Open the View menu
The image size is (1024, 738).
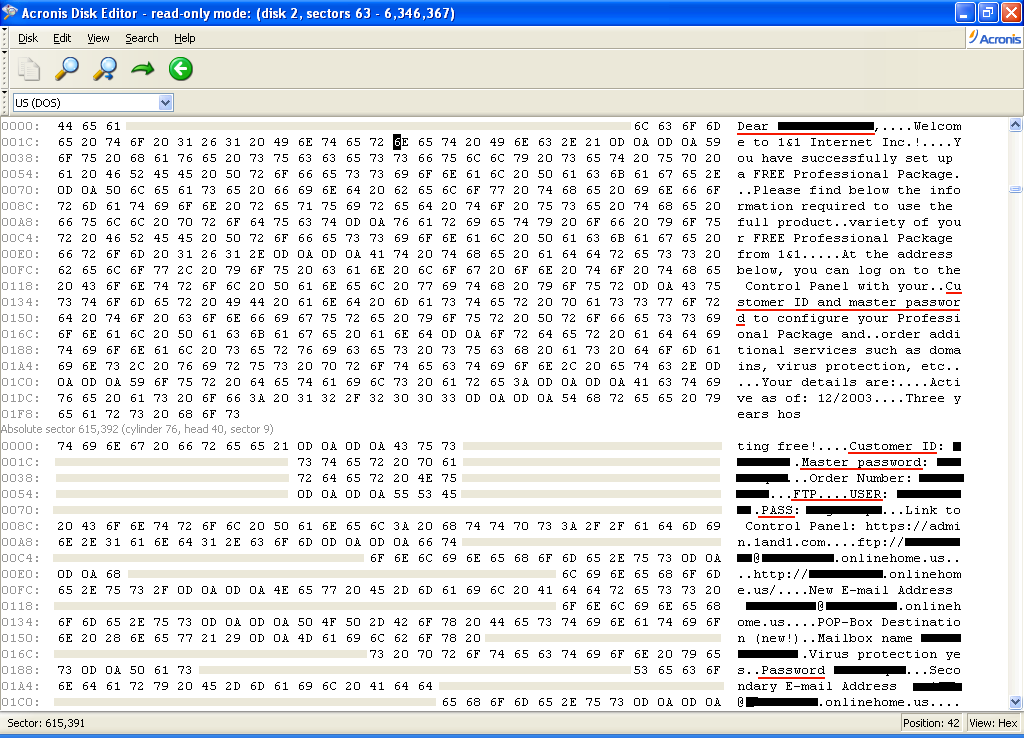[x=98, y=38]
